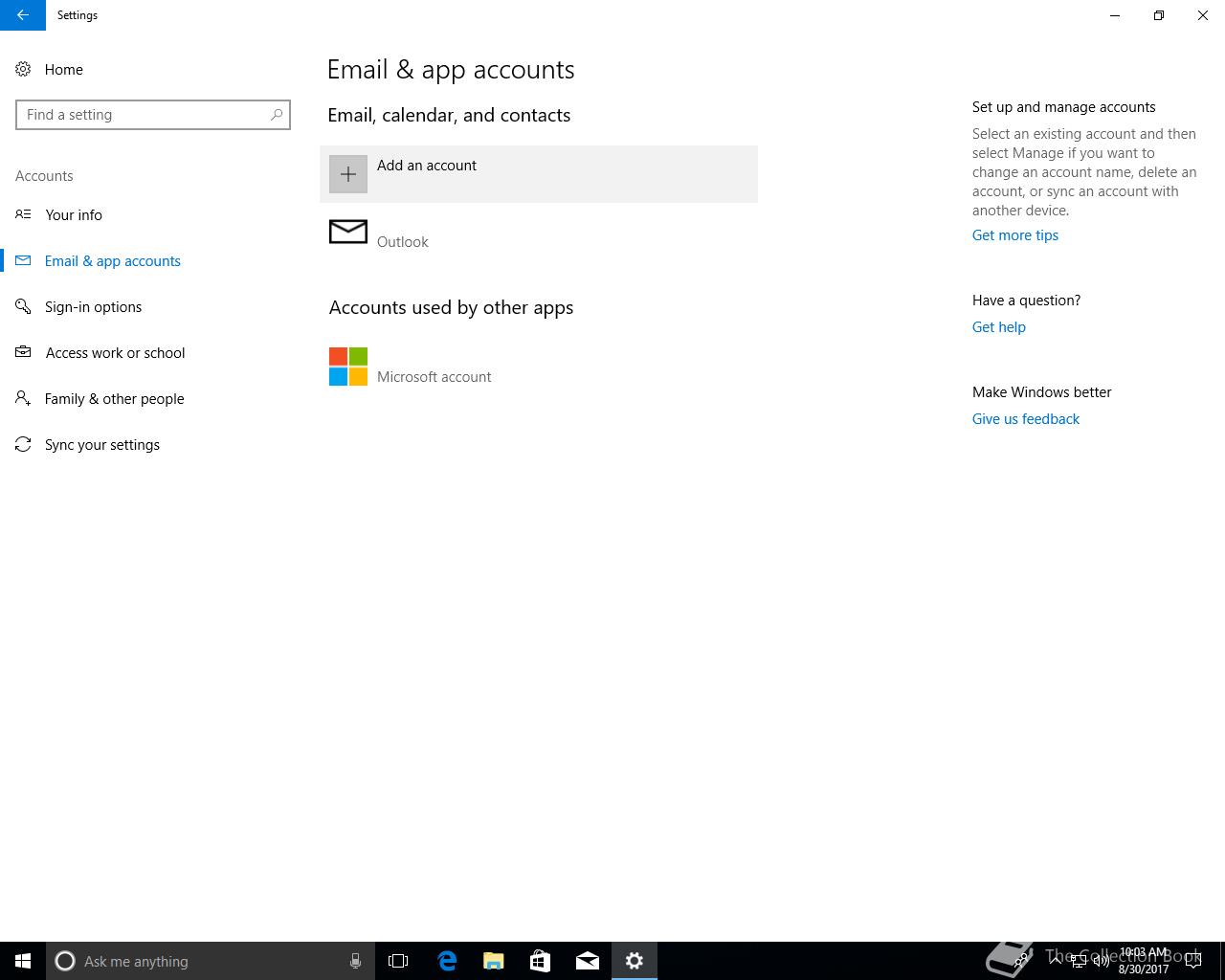Click the plus icon for Add an account
This screenshot has width=1225, height=980.
point(348,174)
